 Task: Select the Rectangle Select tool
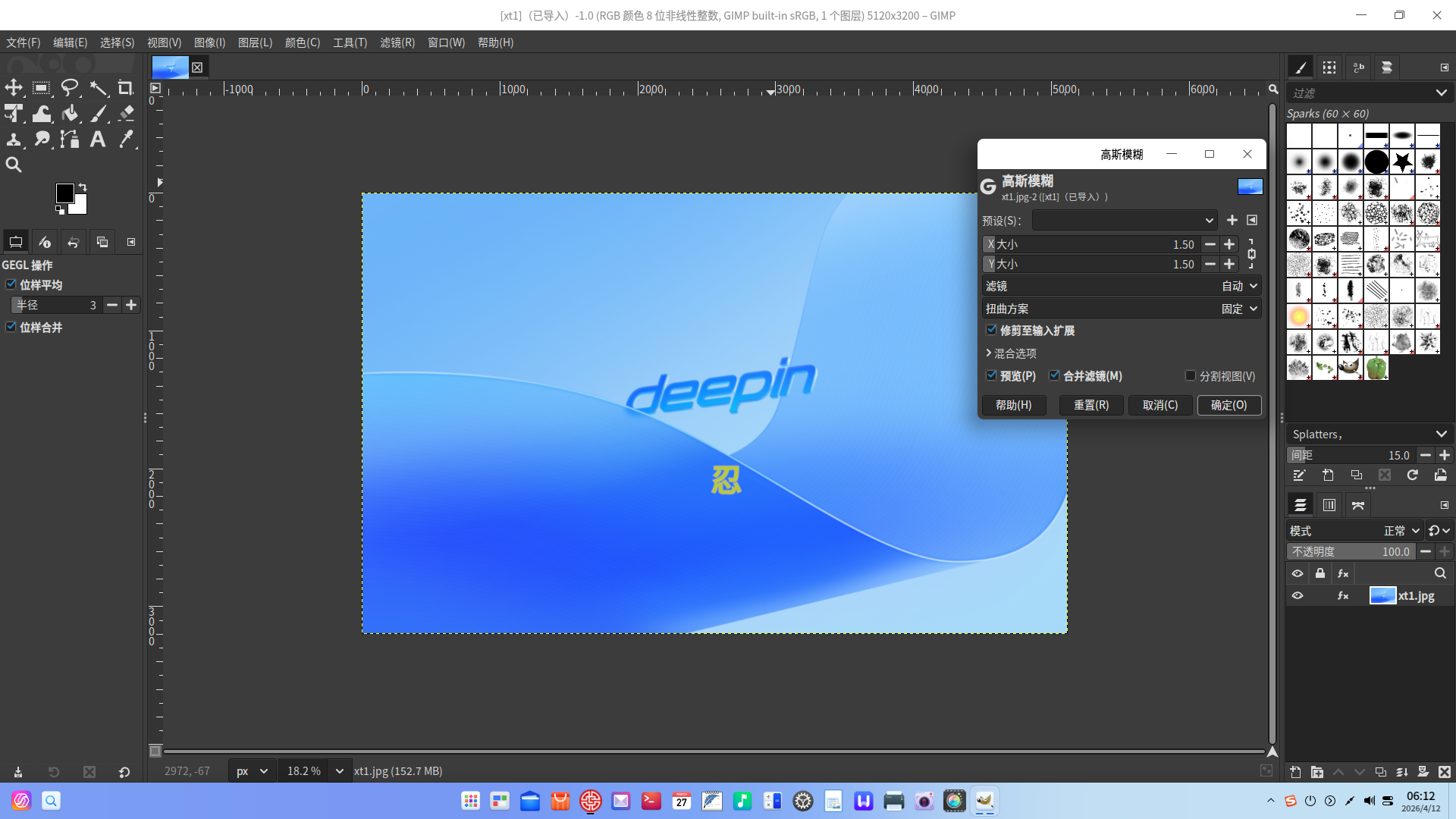pos(42,88)
